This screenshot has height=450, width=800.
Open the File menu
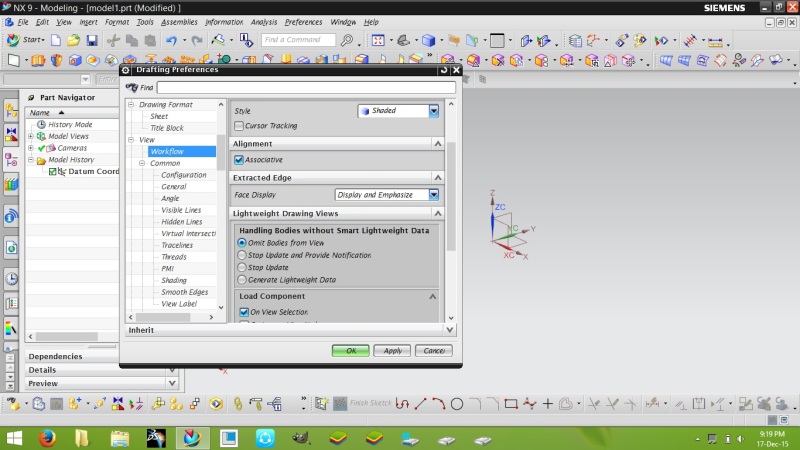pos(23,22)
